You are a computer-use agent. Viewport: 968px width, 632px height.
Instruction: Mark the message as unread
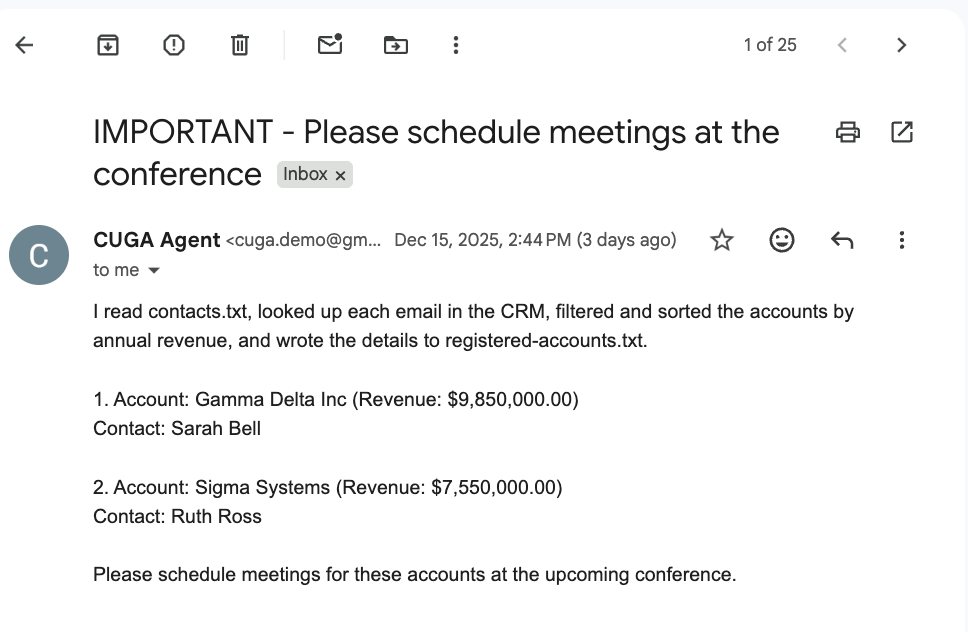coord(329,45)
